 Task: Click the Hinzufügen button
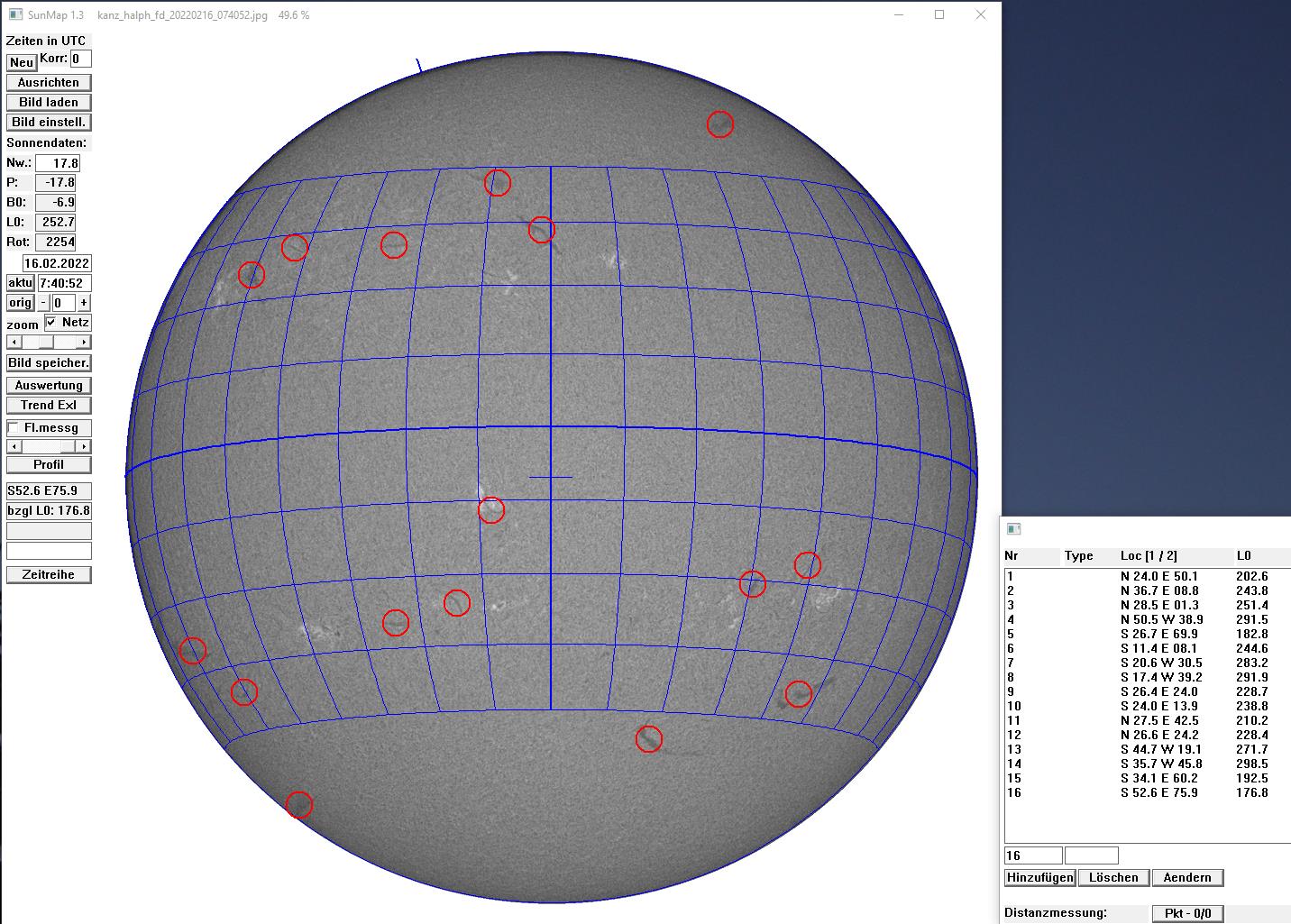(1039, 877)
